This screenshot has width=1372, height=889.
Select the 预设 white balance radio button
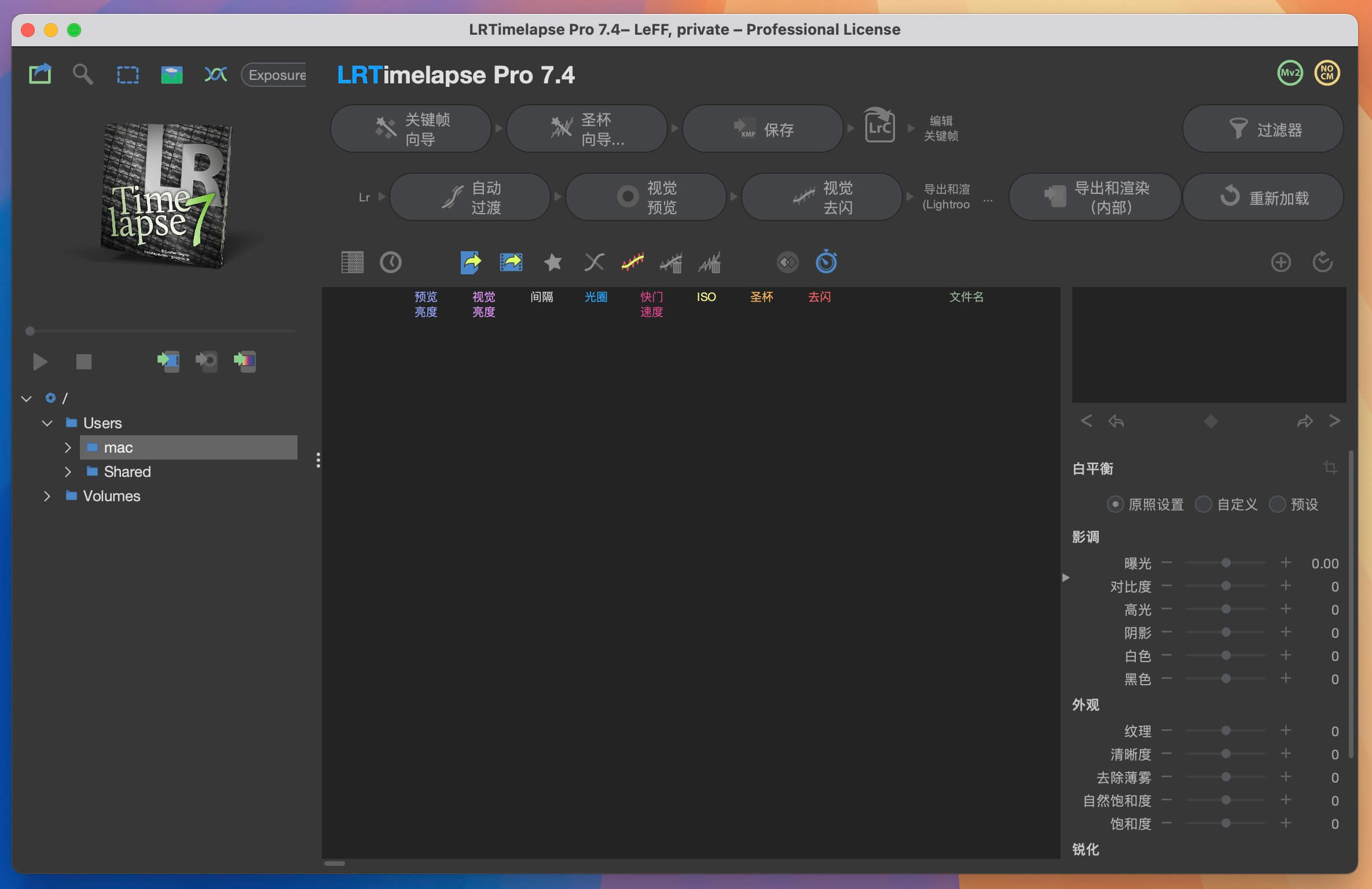click(x=1278, y=504)
